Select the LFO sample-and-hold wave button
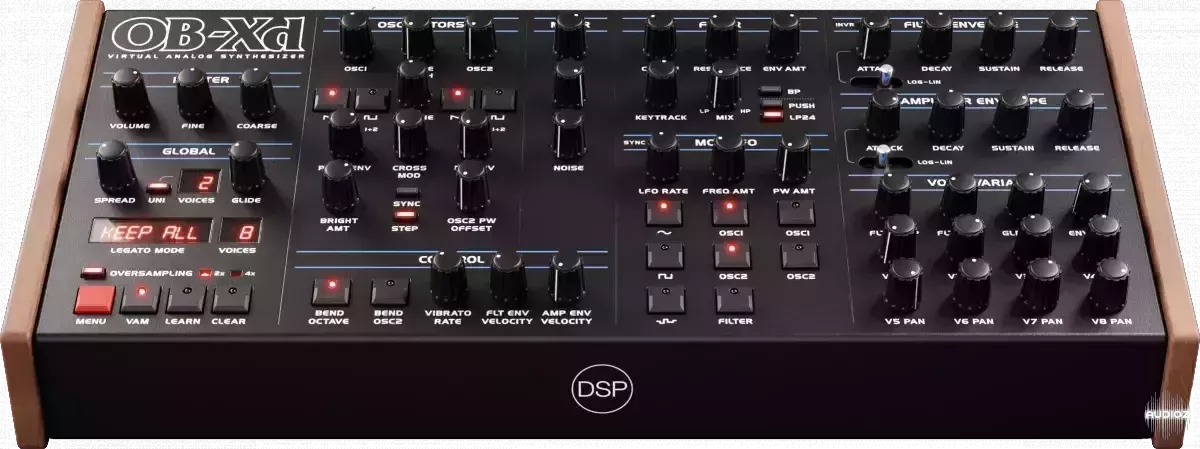Image resolution: width=1200 pixels, height=449 pixels. pyautogui.click(x=661, y=298)
